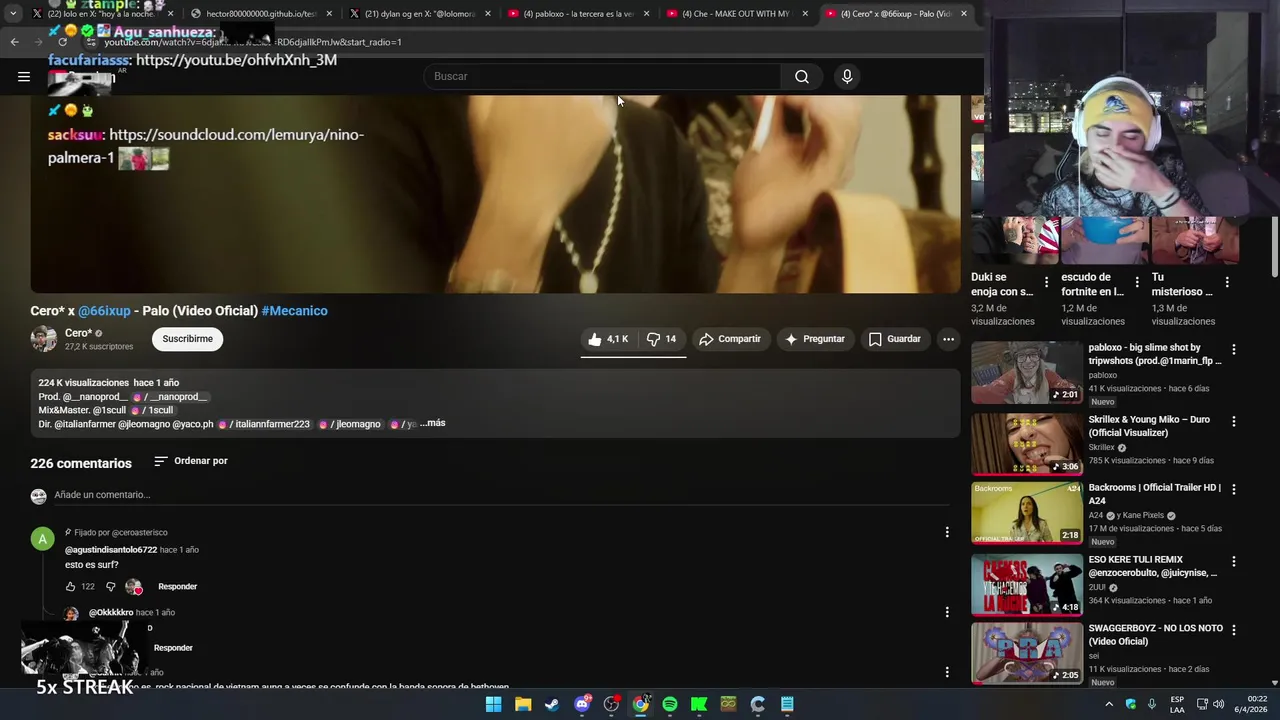Switch to hector800000000.github.io tab
Image resolution: width=1280 pixels, height=720 pixels.
[x=261, y=14]
